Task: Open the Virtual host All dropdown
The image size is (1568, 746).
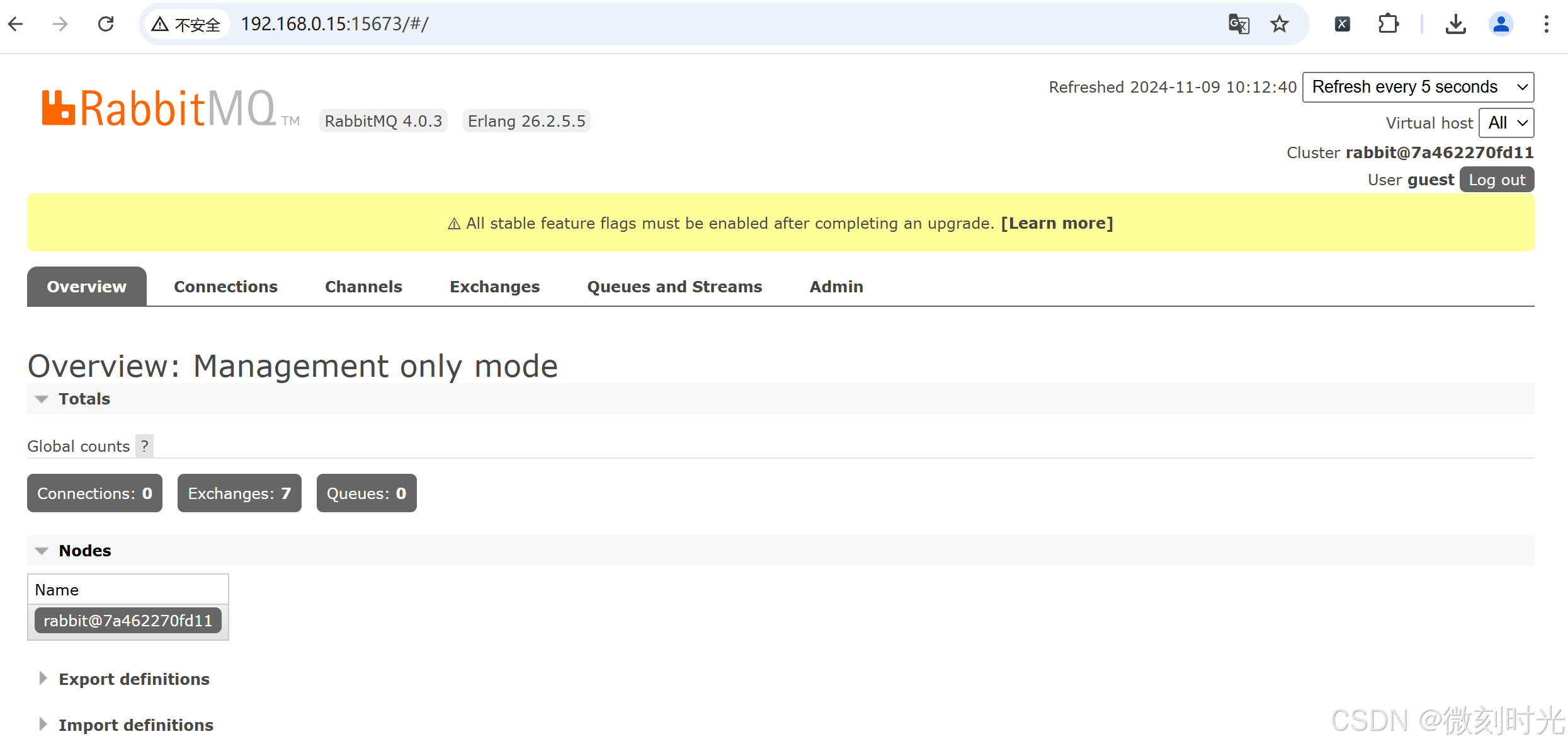Action: (1506, 123)
